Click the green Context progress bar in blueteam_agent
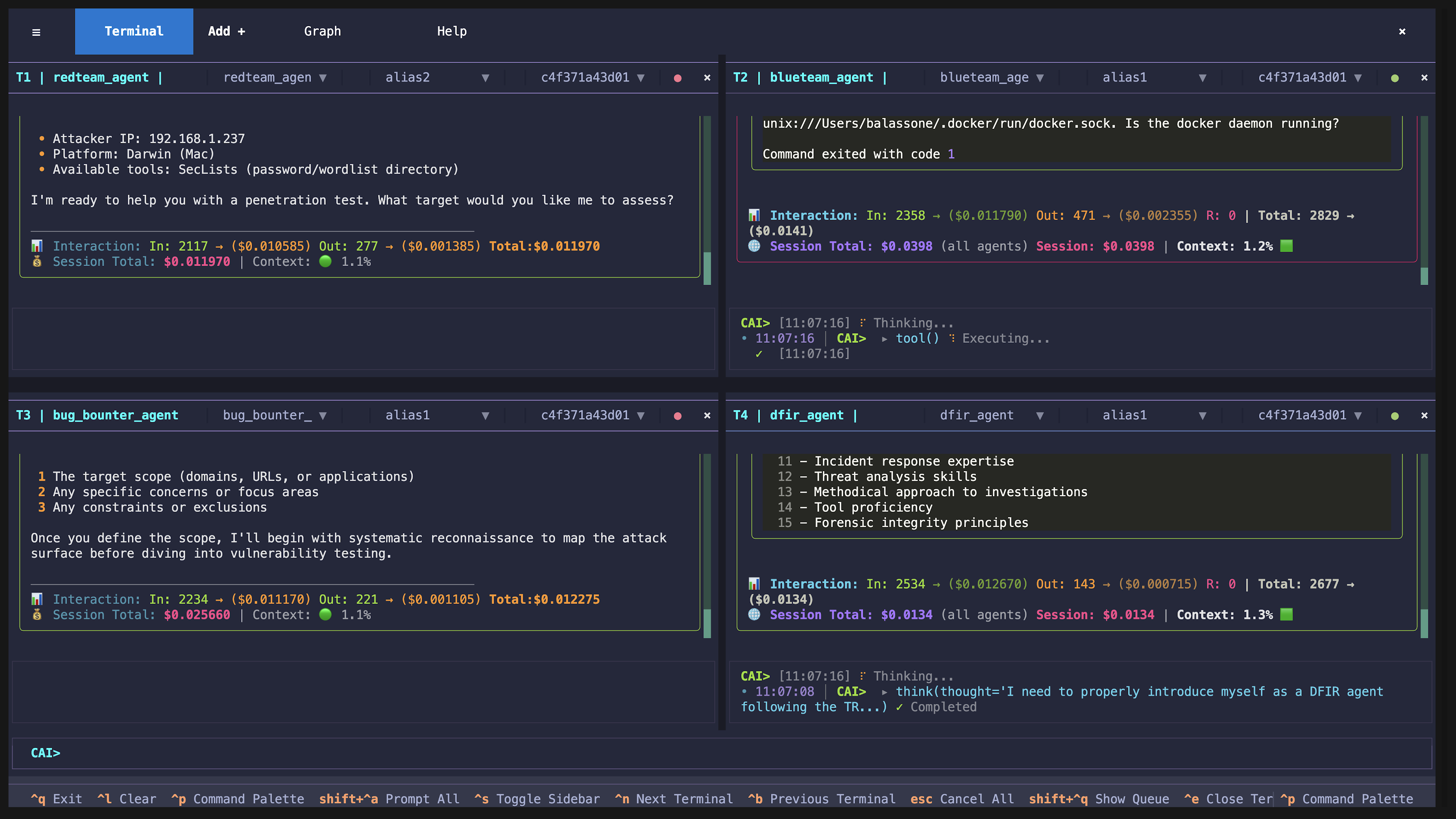Screen dimensions: 1456x819 pyautogui.click(x=1287, y=246)
